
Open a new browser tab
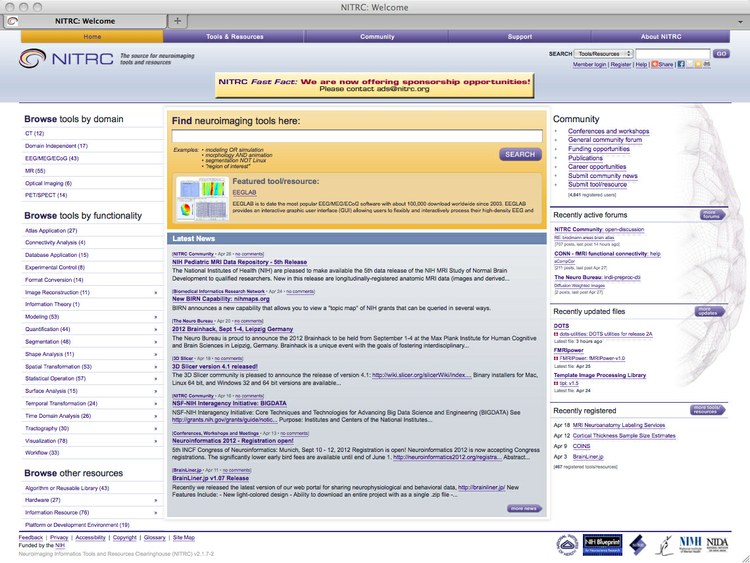click(x=177, y=21)
